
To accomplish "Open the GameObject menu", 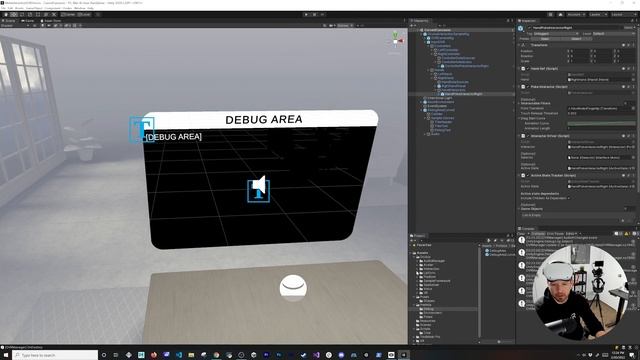I will (34, 8).
